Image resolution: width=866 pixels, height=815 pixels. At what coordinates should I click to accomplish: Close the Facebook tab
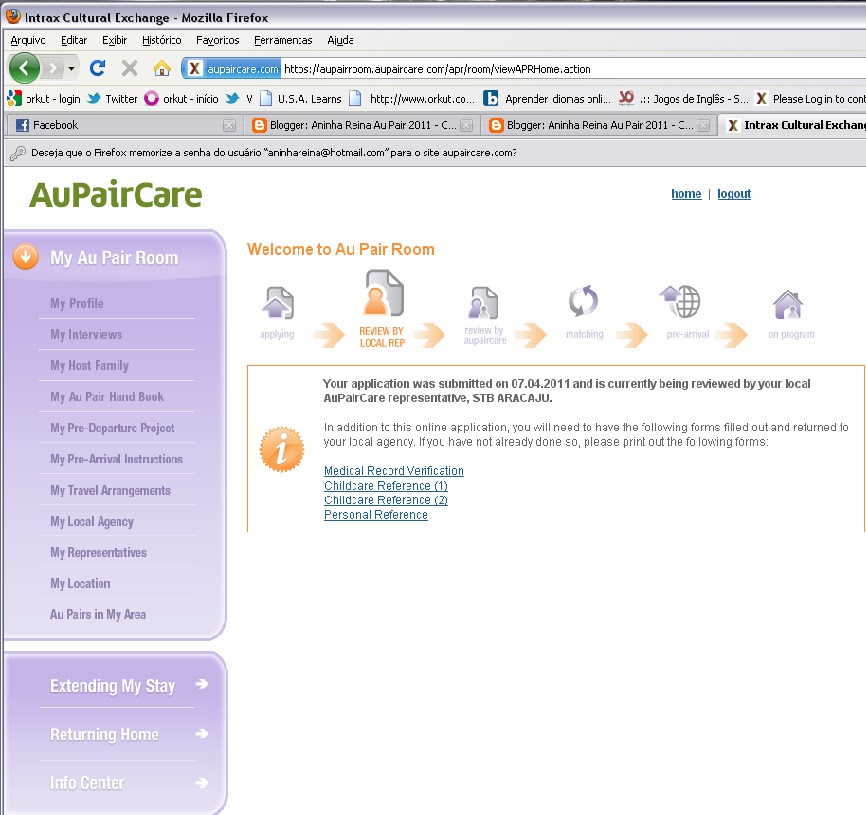click(x=229, y=125)
